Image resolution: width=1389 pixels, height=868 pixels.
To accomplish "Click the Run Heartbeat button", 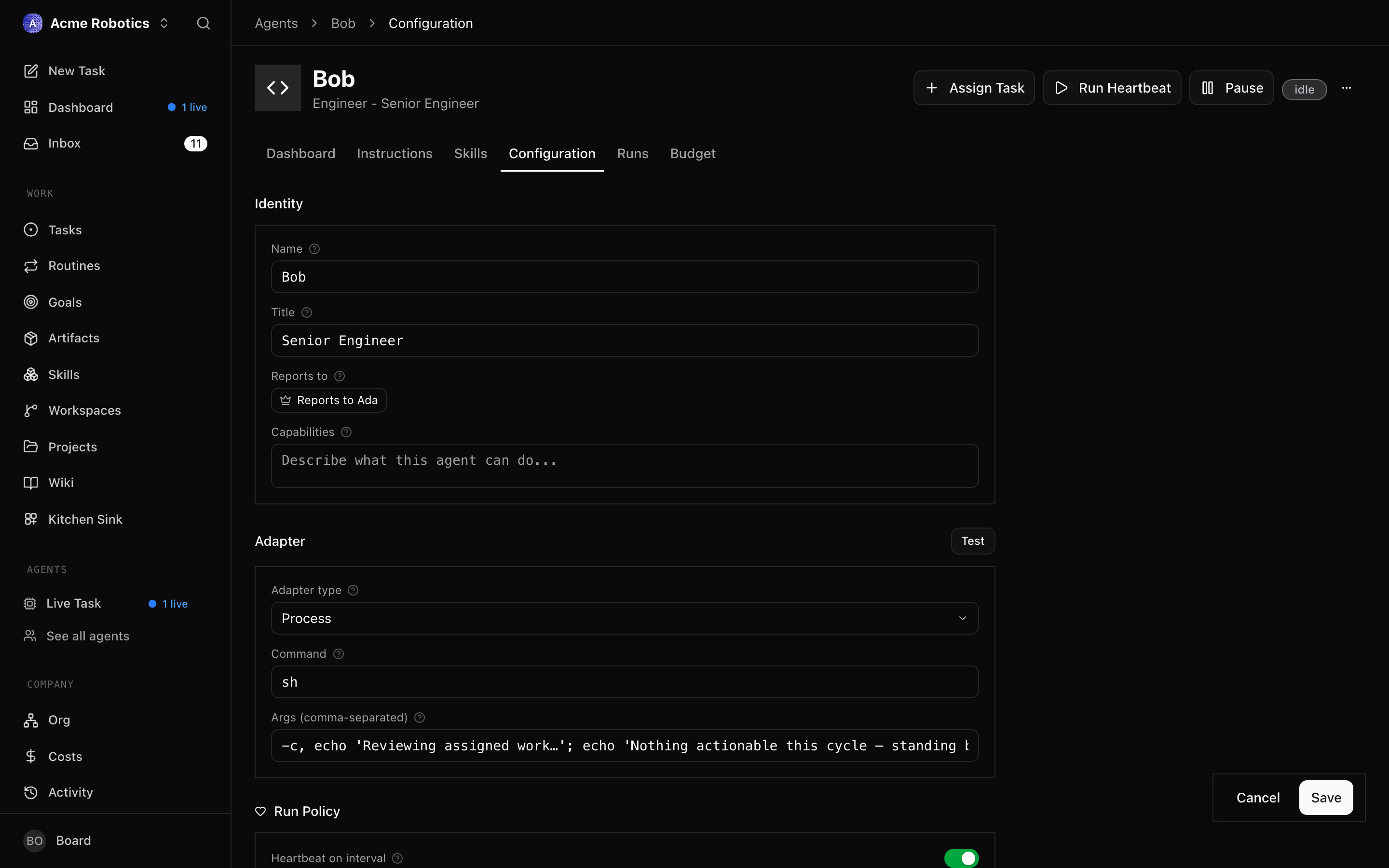I will (1112, 88).
